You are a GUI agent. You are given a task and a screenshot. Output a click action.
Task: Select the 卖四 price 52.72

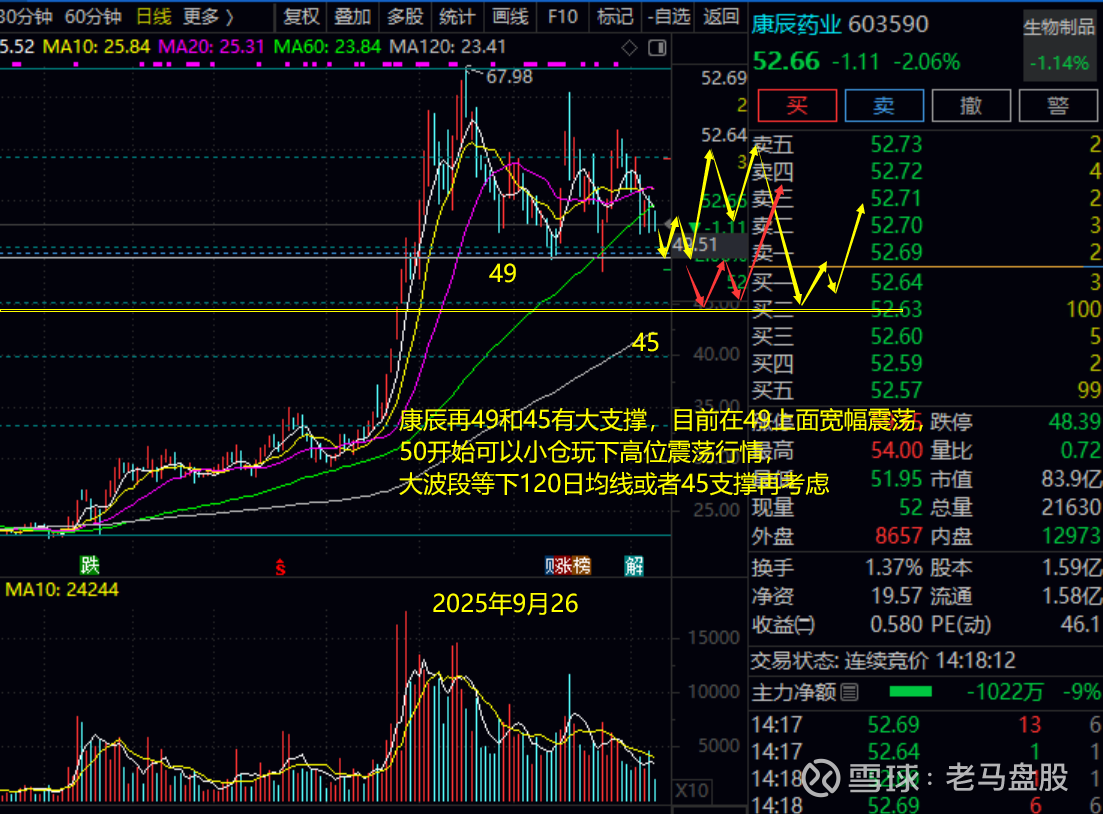tap(895, 172)
